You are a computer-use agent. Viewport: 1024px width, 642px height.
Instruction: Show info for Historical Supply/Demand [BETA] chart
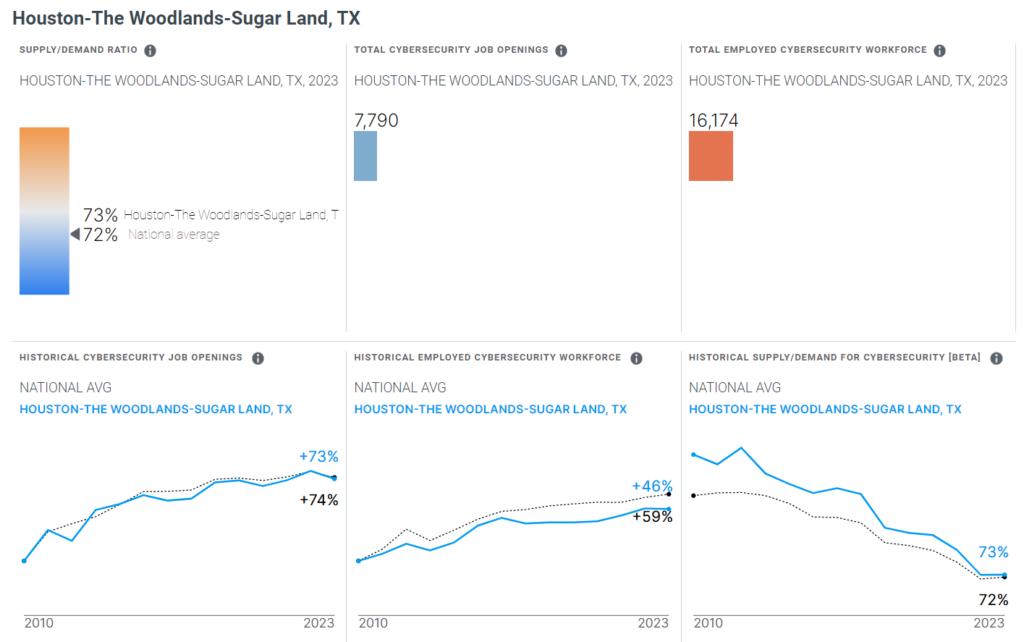pos(996,358)
